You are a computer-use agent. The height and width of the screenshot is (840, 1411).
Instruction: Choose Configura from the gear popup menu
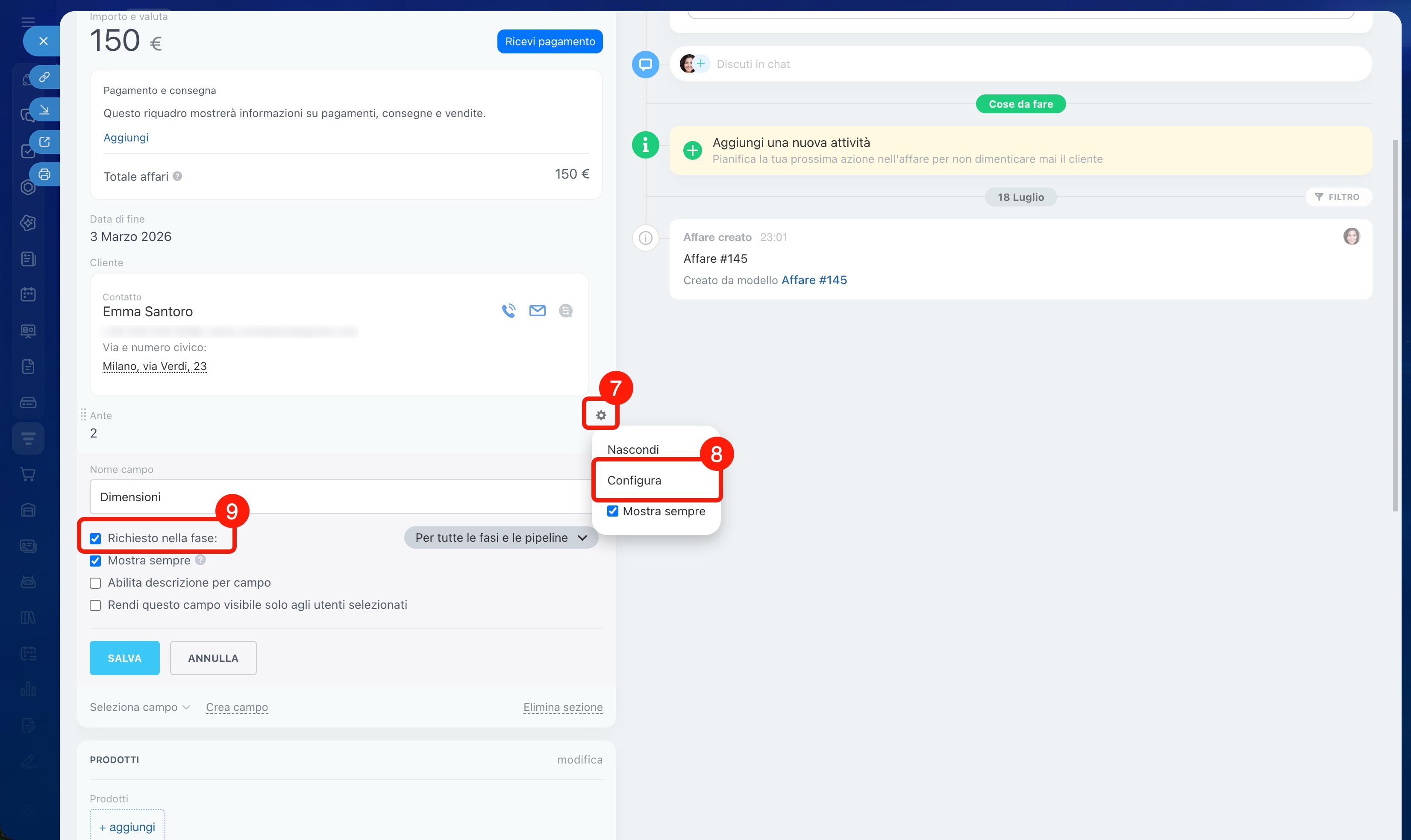(x=634, y=480)
